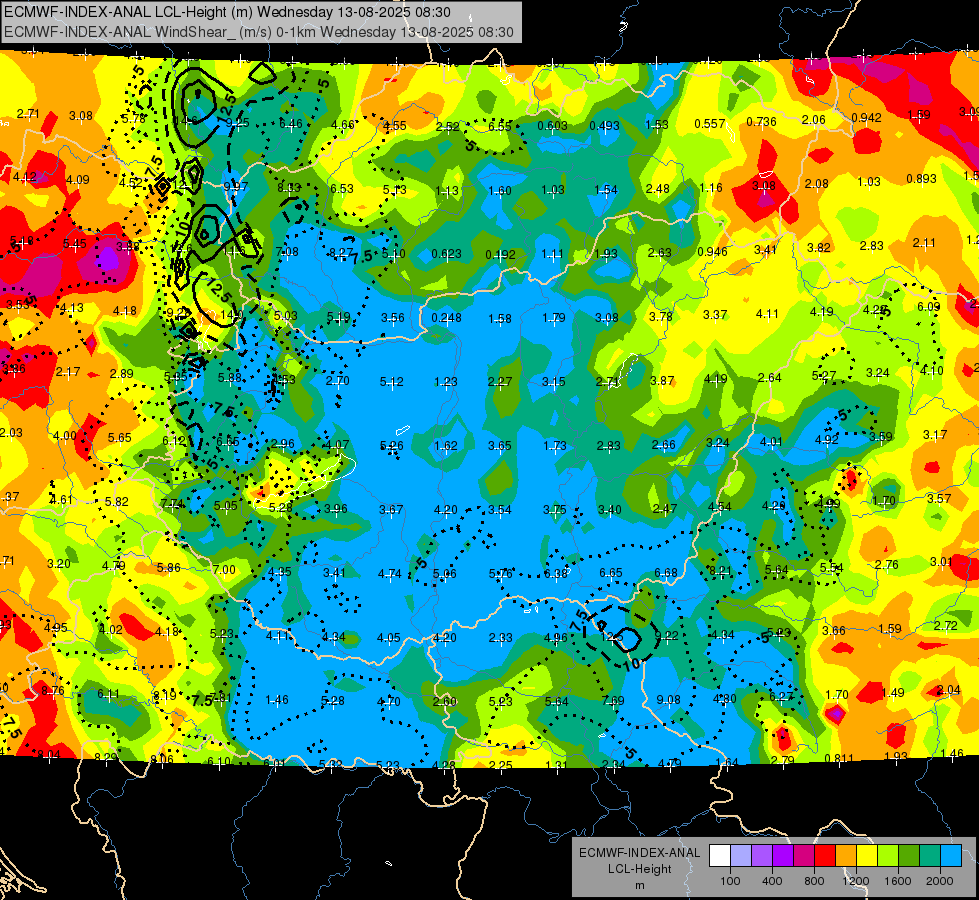
Task: Click the grid value 5.65
Action: (x=120, y=438)
